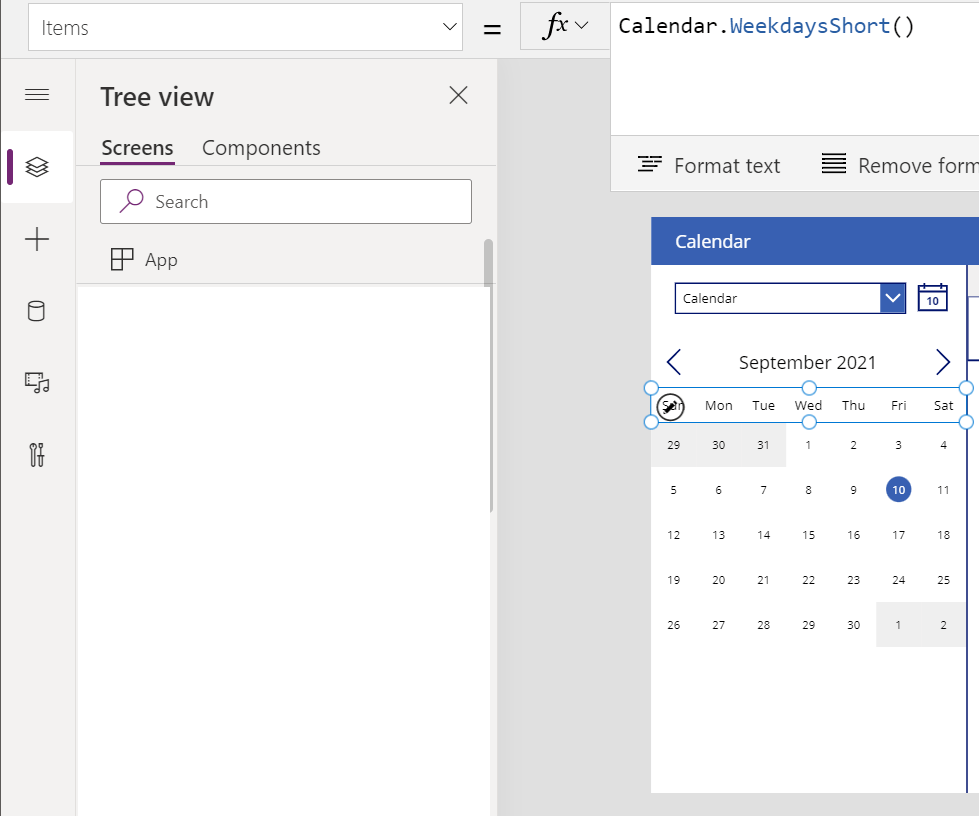This screenshot has height=816, width=979.
Task: Select calendar date 17
Action: coord(898,535)
